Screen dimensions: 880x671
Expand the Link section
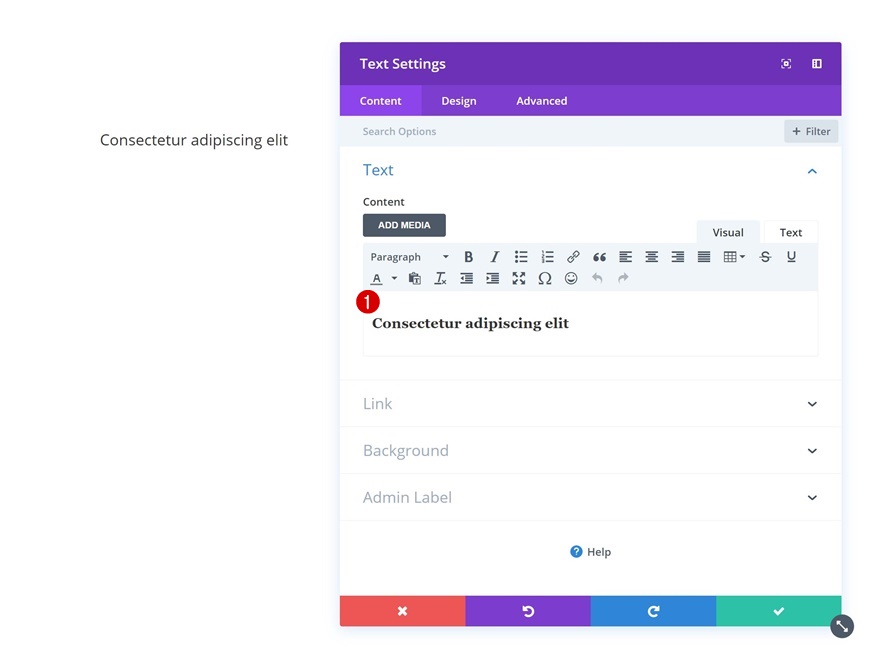[x=590, y=404]
